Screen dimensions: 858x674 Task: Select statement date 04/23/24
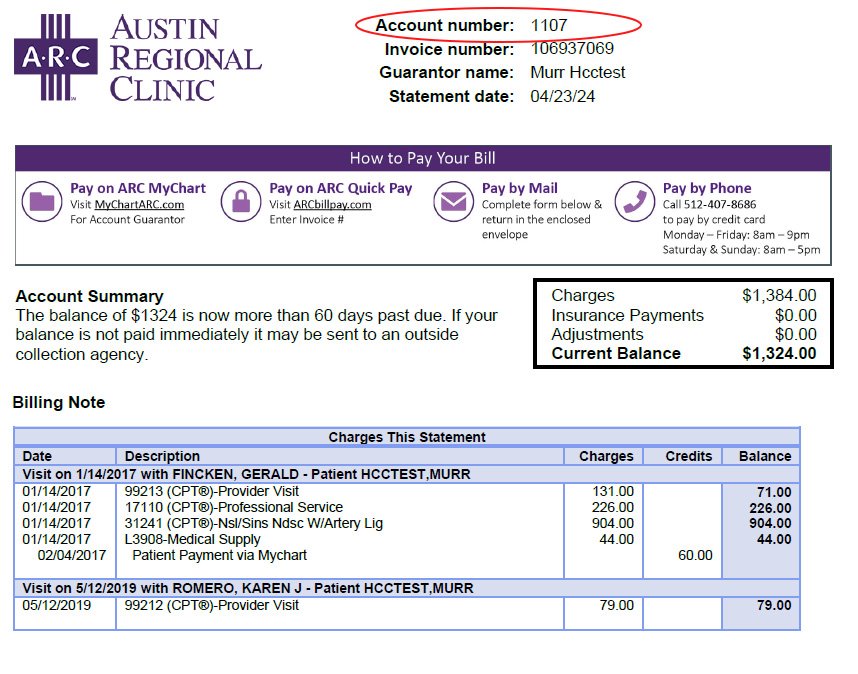point(563,97)
